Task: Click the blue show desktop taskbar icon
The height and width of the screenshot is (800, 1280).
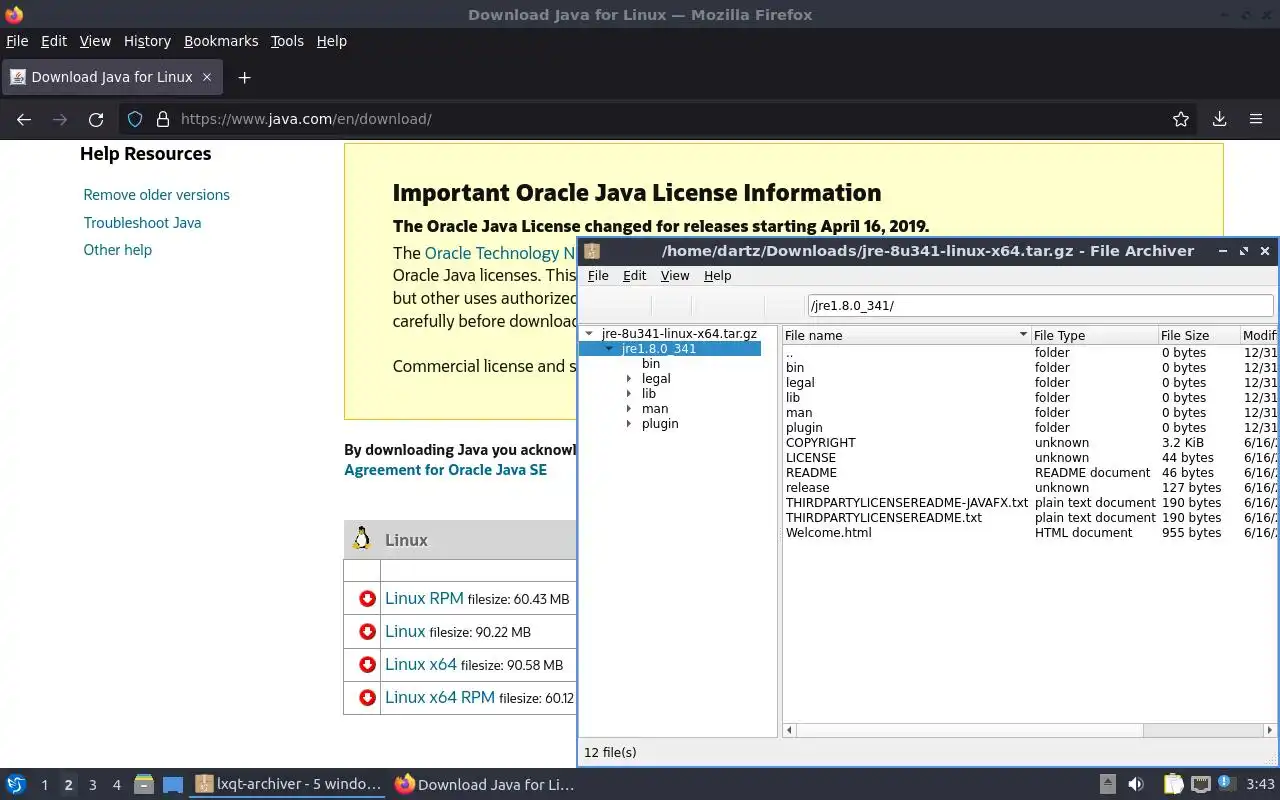Action: pos(173,785)
